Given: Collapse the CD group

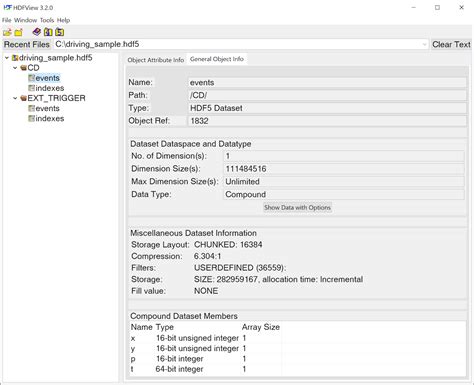Looking at the screenshot, I should [15, 68].
